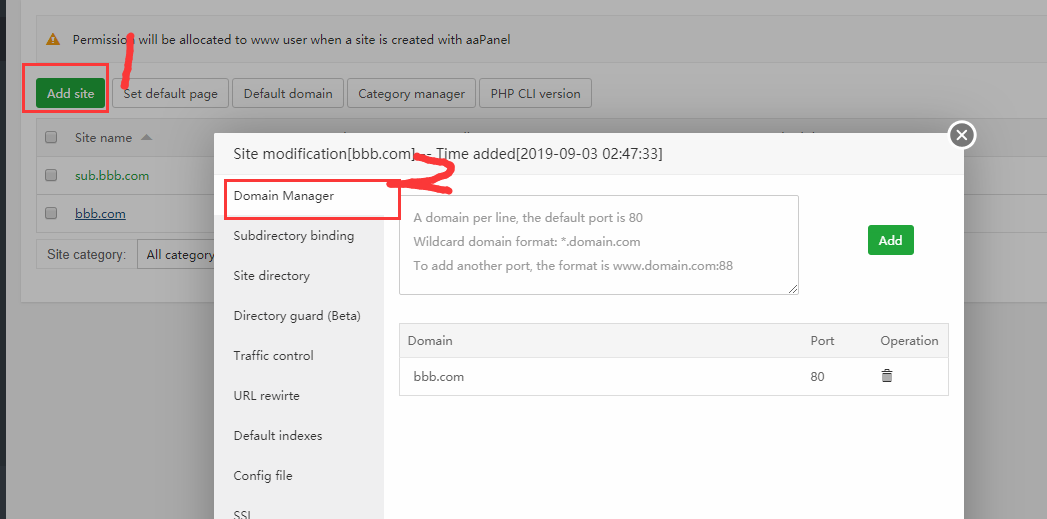
Task: Delete the bbb.com domain with trash icon
Action: point(886,376)
